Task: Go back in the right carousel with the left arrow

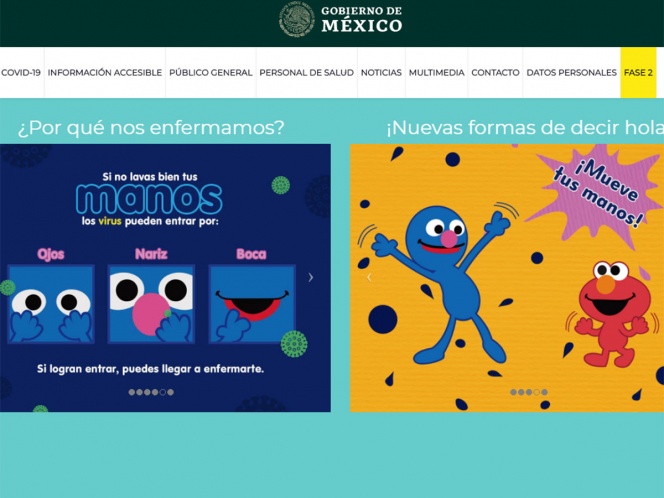Action: (x=369, y=277)
